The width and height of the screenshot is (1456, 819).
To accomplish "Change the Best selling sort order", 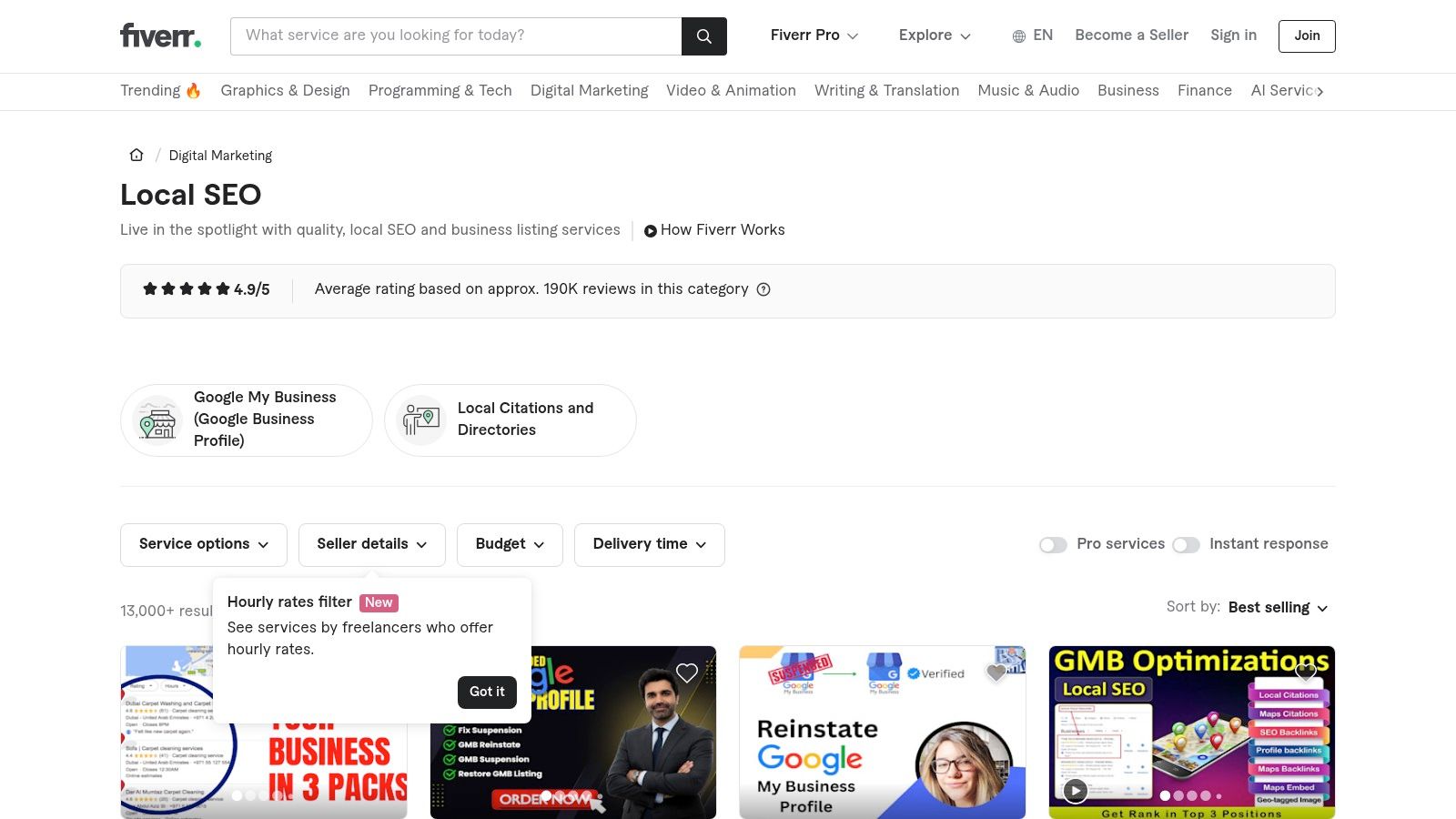I will (x=1276, y=607).
